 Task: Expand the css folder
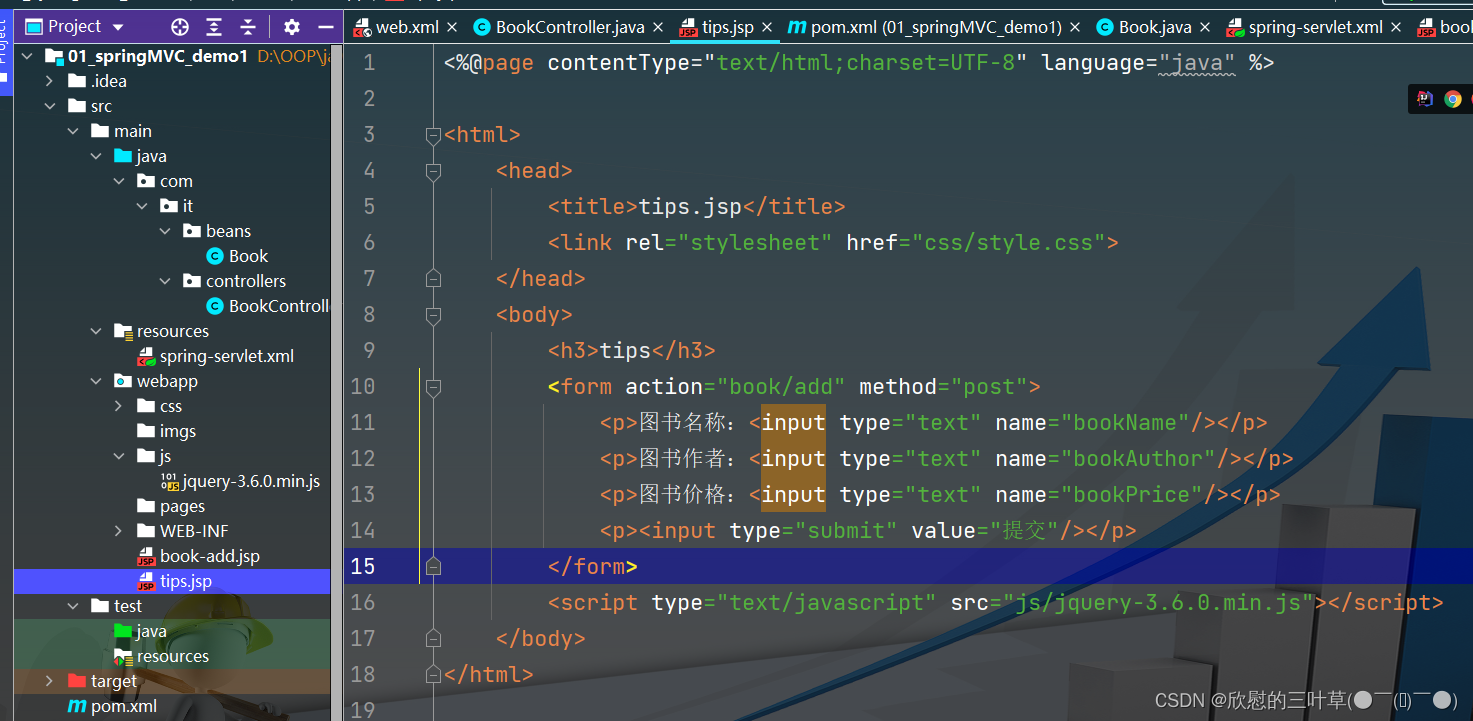(119, 406)
